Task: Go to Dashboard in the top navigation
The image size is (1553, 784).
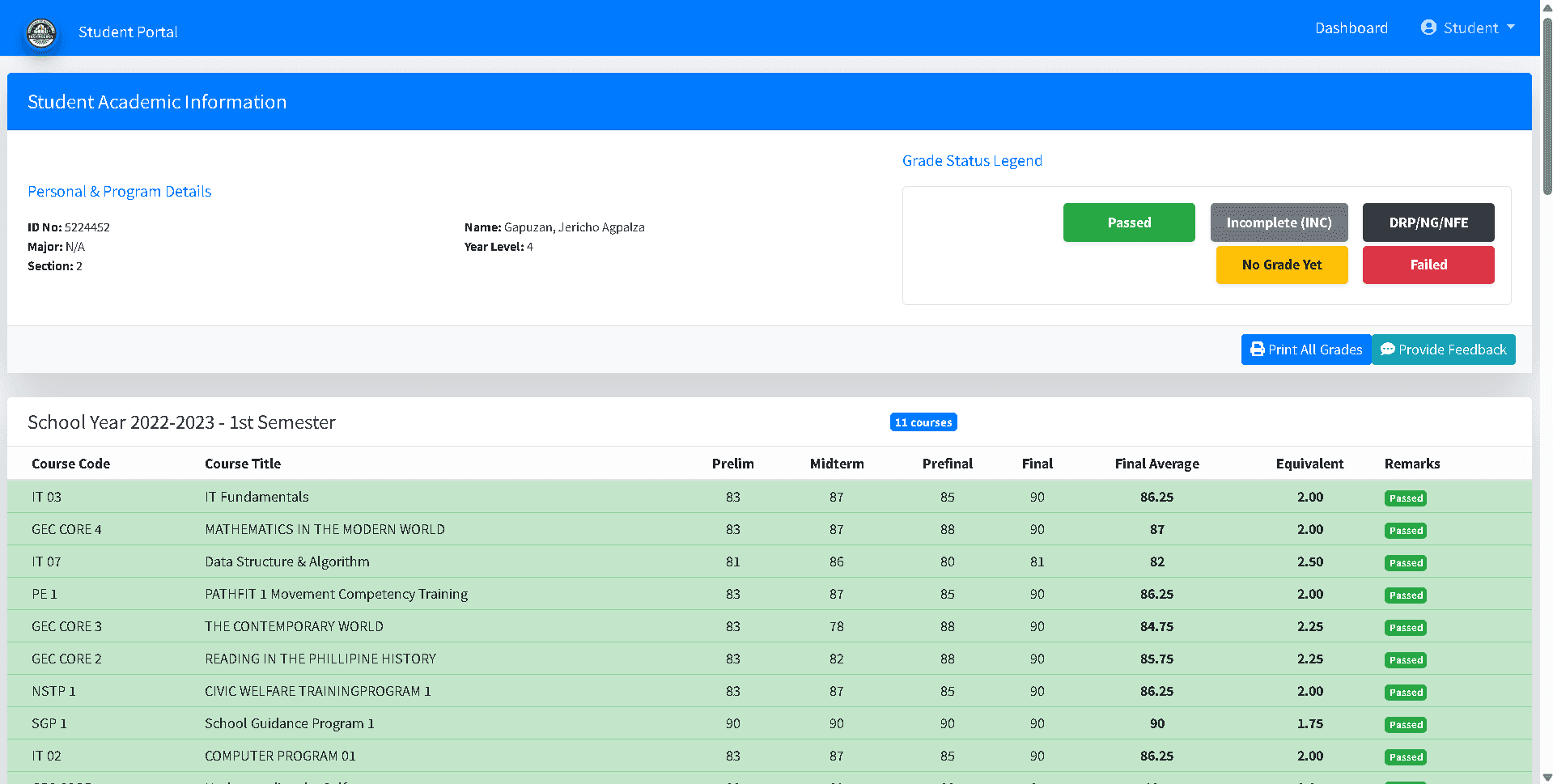Action: coord(1351,28)
